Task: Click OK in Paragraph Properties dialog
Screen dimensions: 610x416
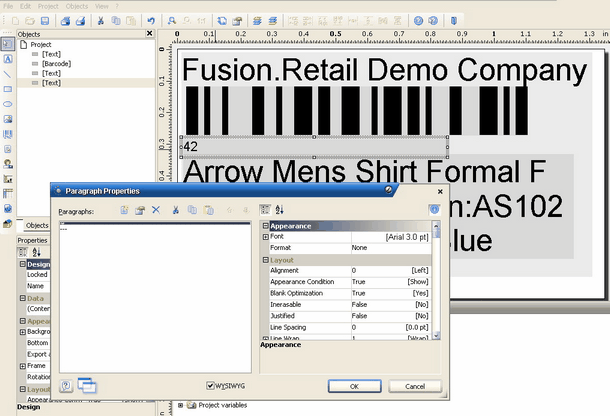Action: pos(354,386)
